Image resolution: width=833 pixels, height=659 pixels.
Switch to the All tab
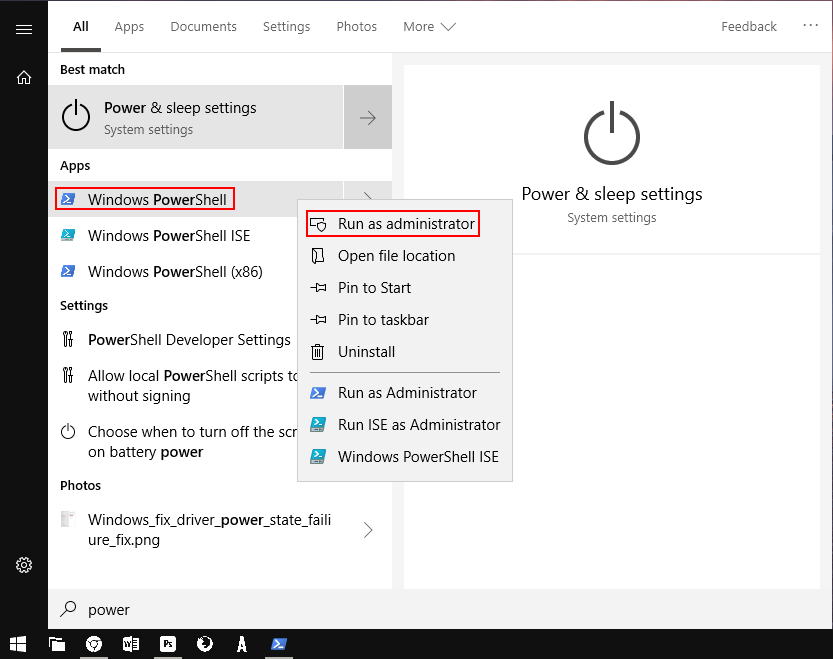point(81,27)
